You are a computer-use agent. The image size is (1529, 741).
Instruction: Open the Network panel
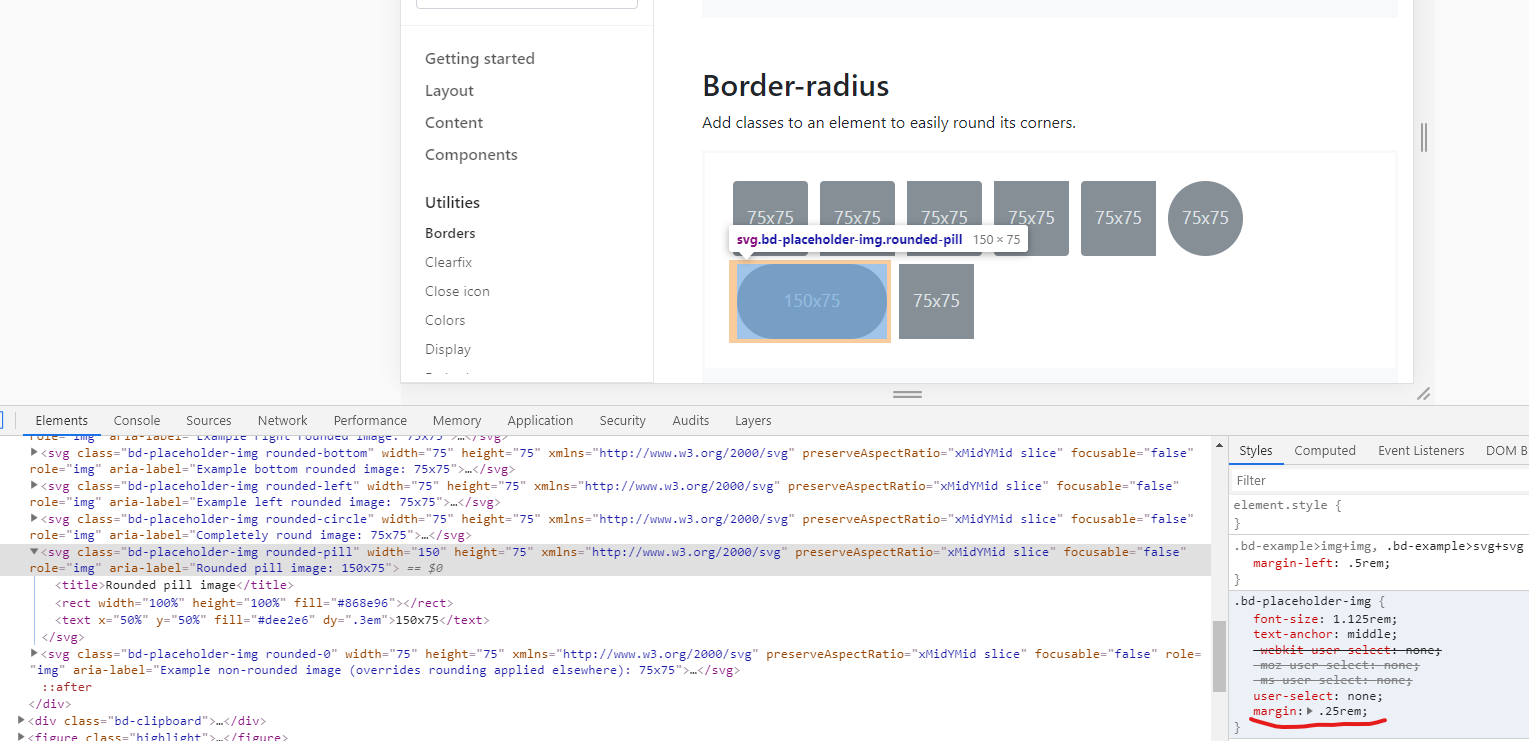pyautogui.click(x=282, y=420)
